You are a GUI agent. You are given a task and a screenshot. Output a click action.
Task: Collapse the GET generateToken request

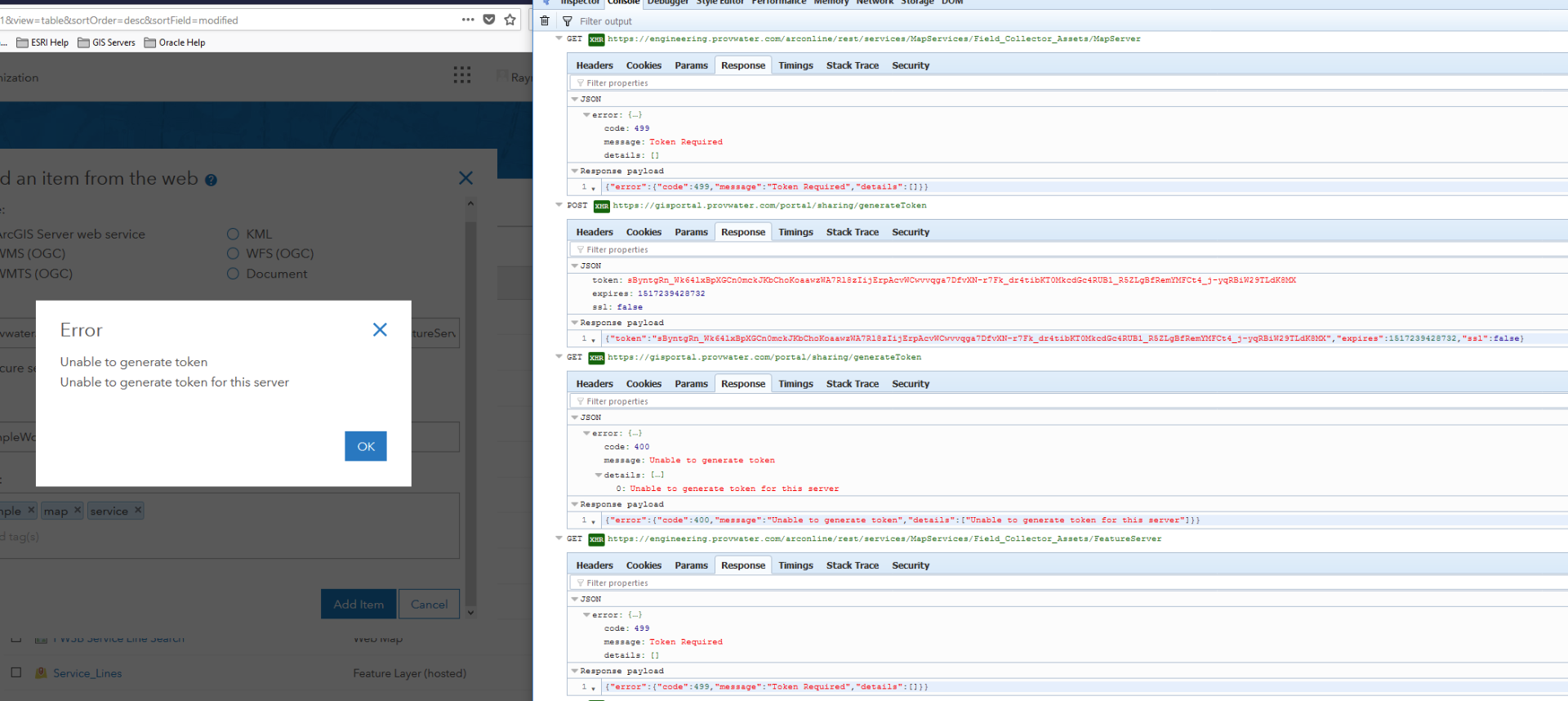(x=559, y=357)
